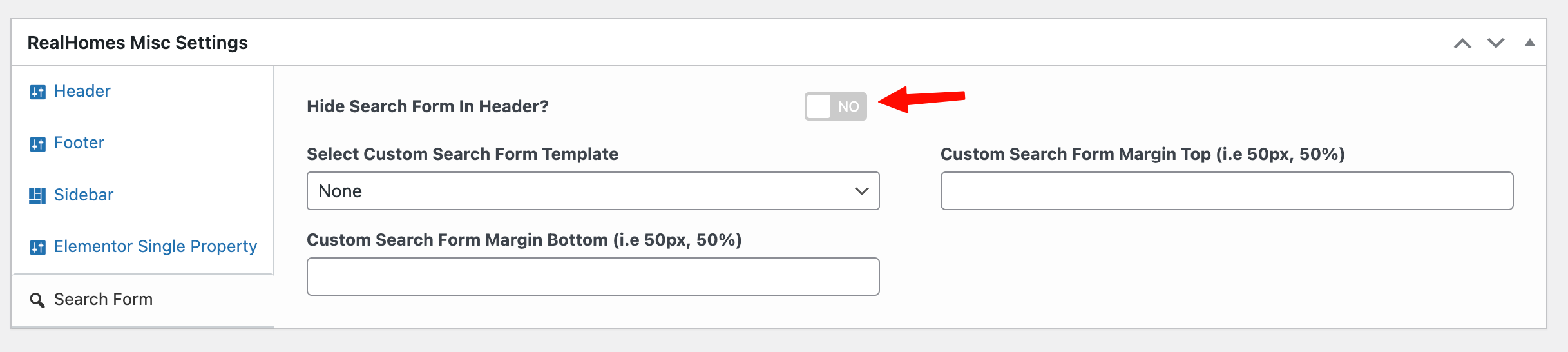Click the Elementor Single Property icon
This screenshot has height=352, width=1568.
pos(37,248)
